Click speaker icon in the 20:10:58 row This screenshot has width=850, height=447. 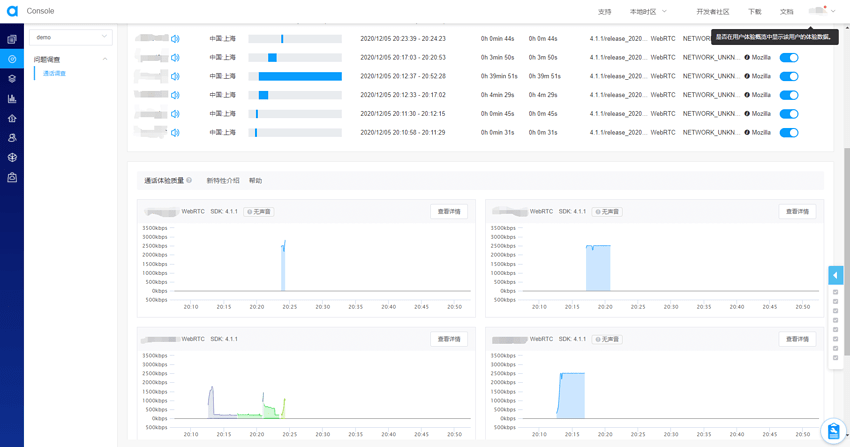[x=175, y=133]
